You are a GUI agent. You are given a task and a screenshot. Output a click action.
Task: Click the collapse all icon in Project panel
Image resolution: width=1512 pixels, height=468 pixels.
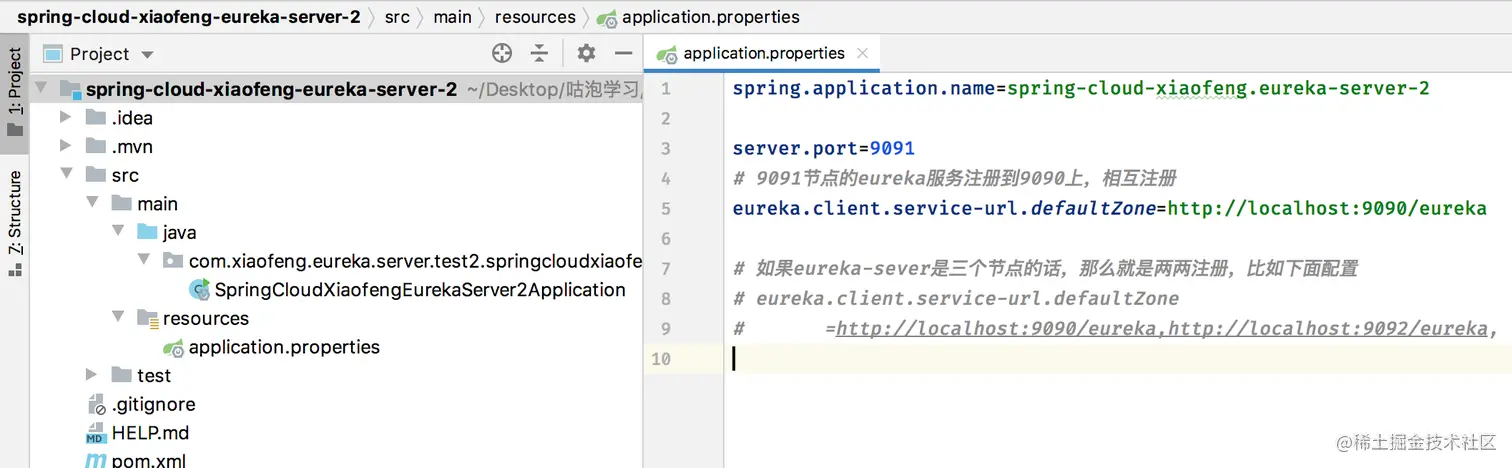coord(540,53)
